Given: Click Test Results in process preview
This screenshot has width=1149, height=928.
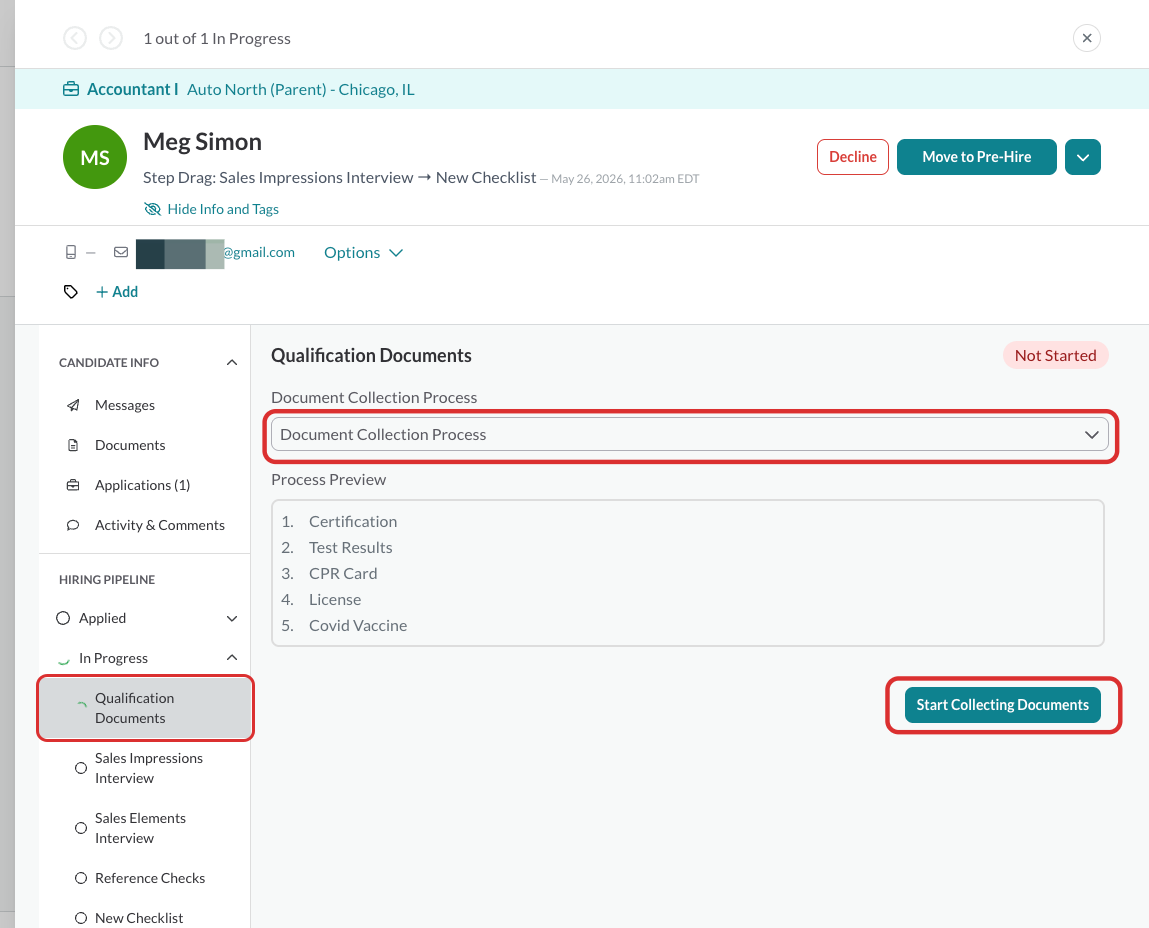Looking at the screenshot, I should click(350, 548).
